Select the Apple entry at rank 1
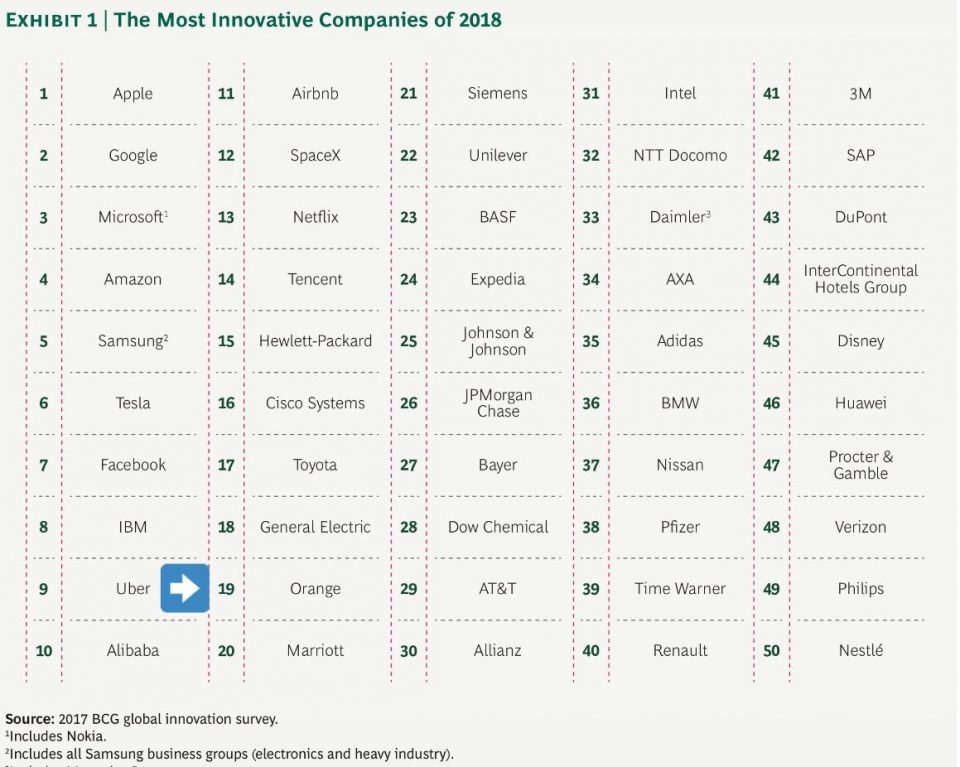Viewport: 960px width, 767px height. click(x=133, y=94)
